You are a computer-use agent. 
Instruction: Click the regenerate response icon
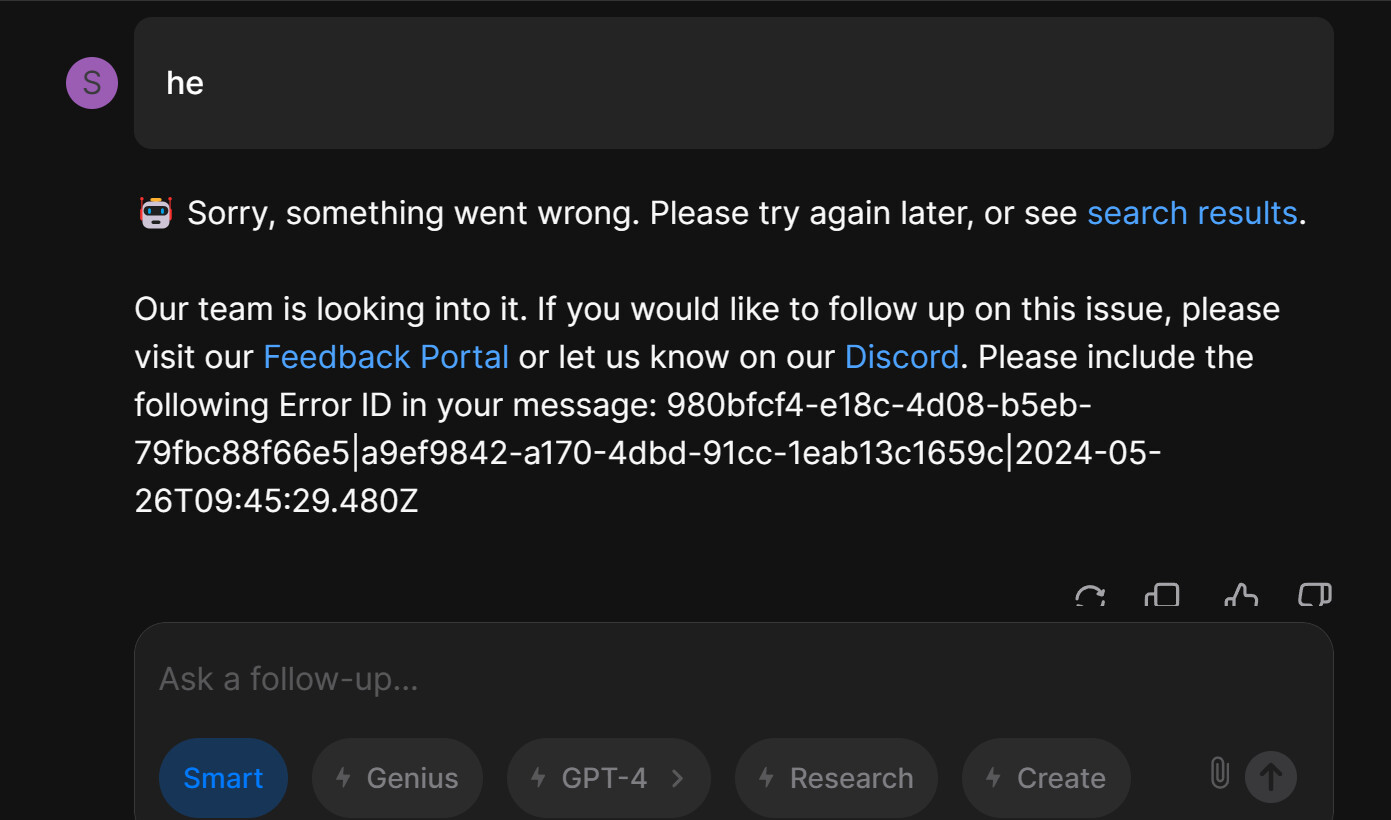(x=1089, y=597)
